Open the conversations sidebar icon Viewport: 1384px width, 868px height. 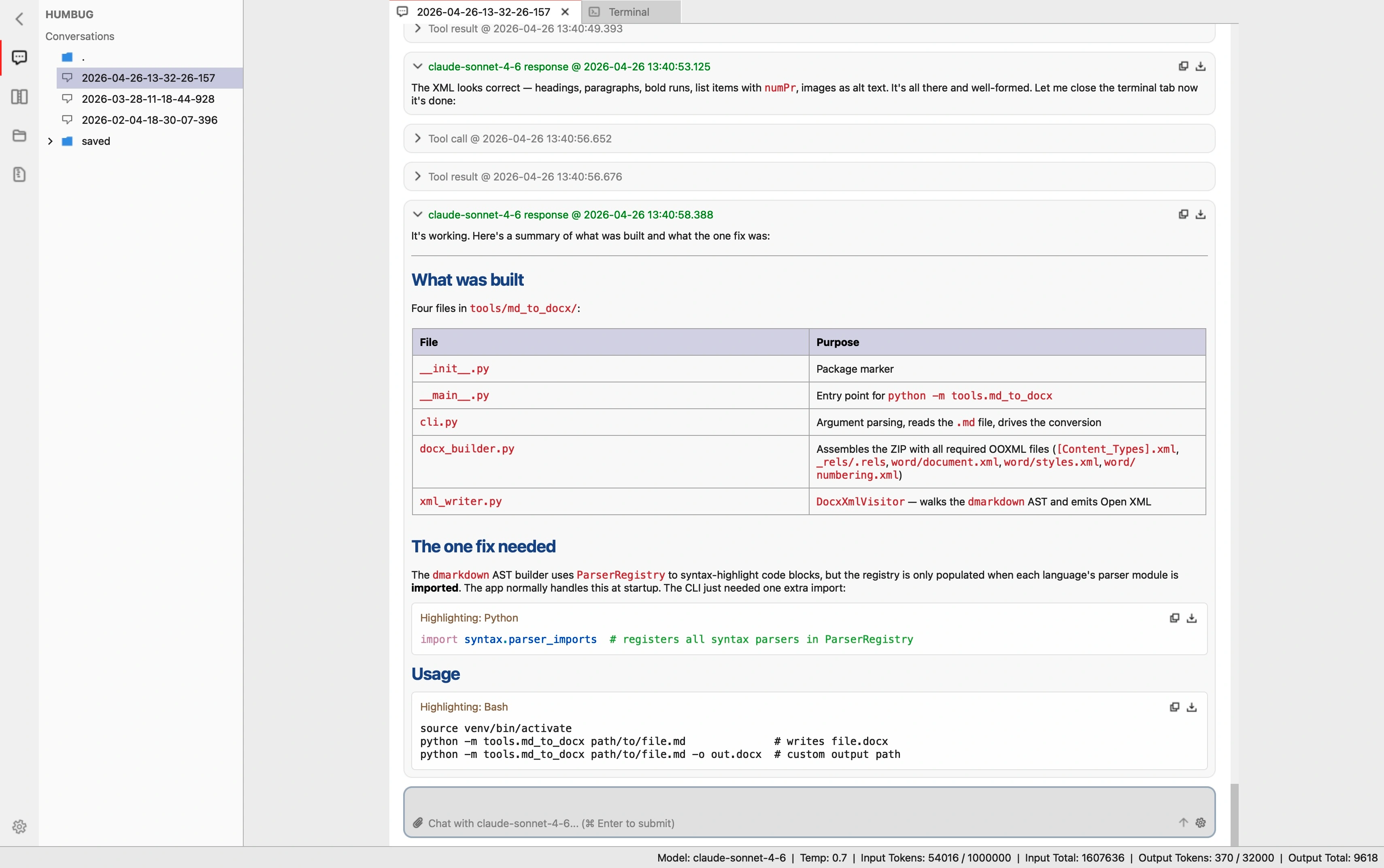tap(19, 57)
